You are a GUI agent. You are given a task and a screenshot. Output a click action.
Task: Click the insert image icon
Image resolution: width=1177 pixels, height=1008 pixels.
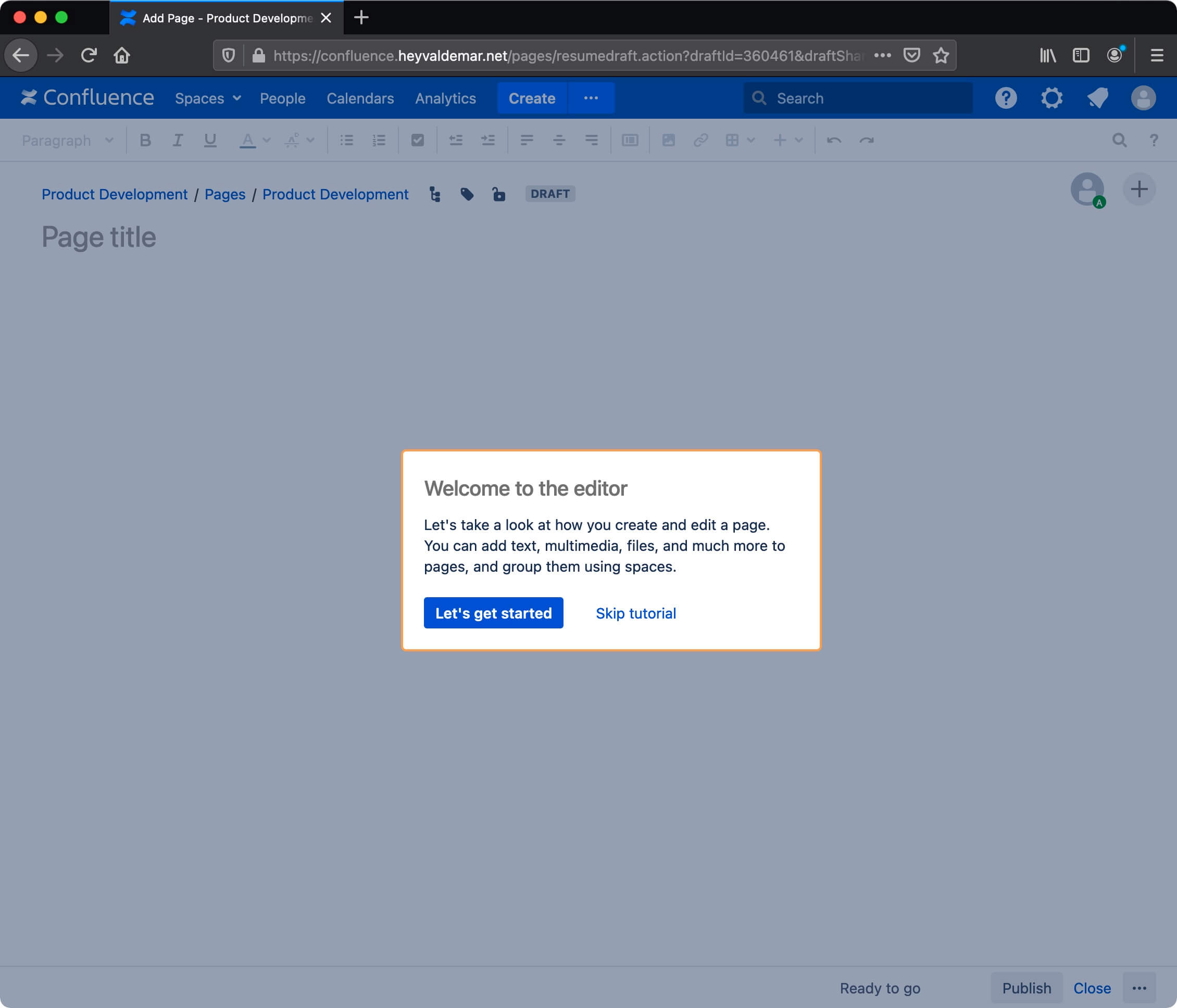(668, 140)
